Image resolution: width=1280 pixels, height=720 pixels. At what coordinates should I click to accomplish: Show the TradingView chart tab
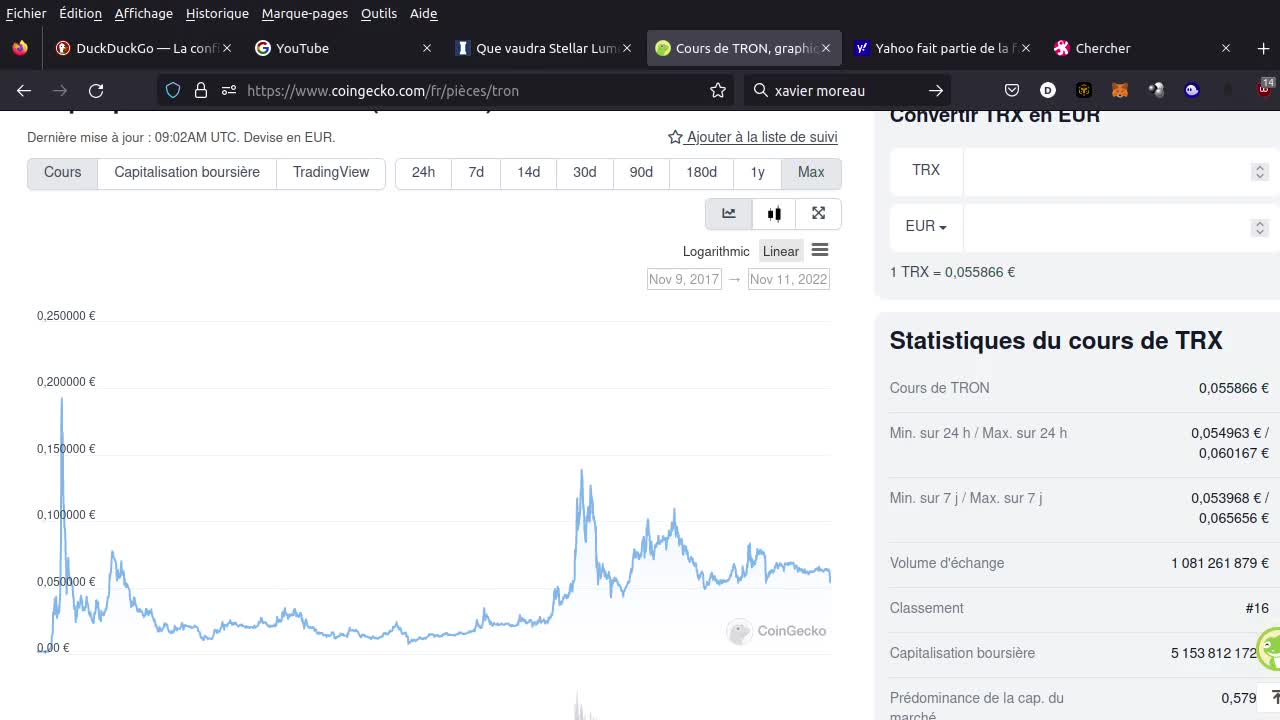pyautogui.click(x=331, y=173)
